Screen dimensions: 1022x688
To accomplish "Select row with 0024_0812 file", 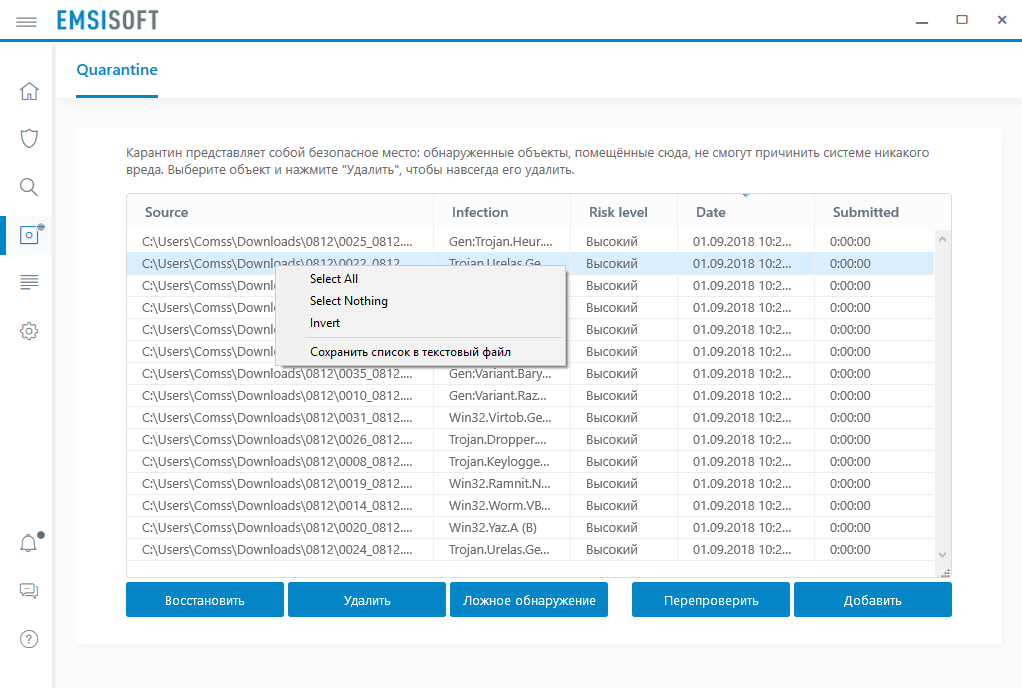I will (x=531, y=550).
